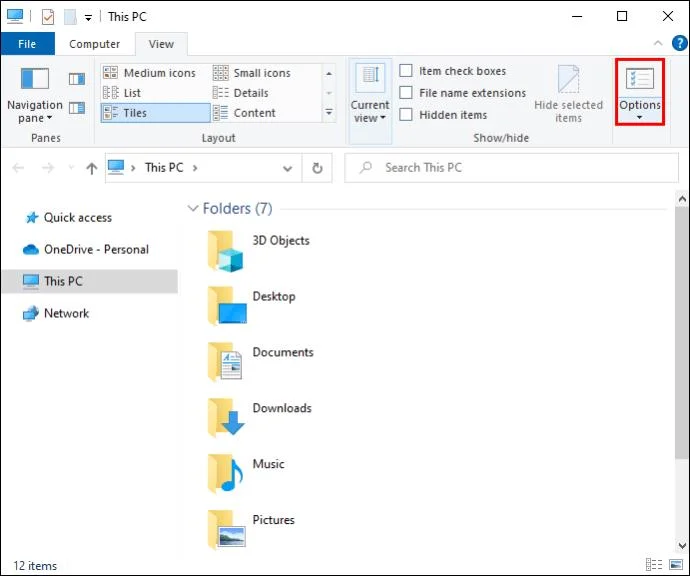Open the Options icon button
This screenshot has height=576, width=690.
point(639,79)
